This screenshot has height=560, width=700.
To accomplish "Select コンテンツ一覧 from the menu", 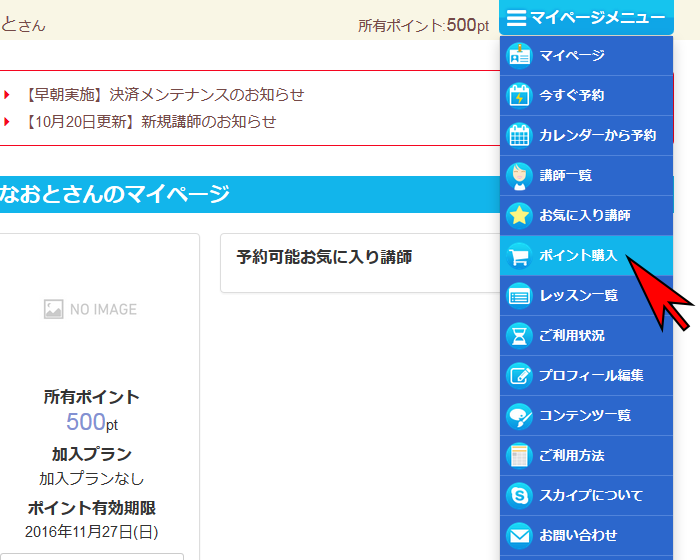I will pos(585,415).
